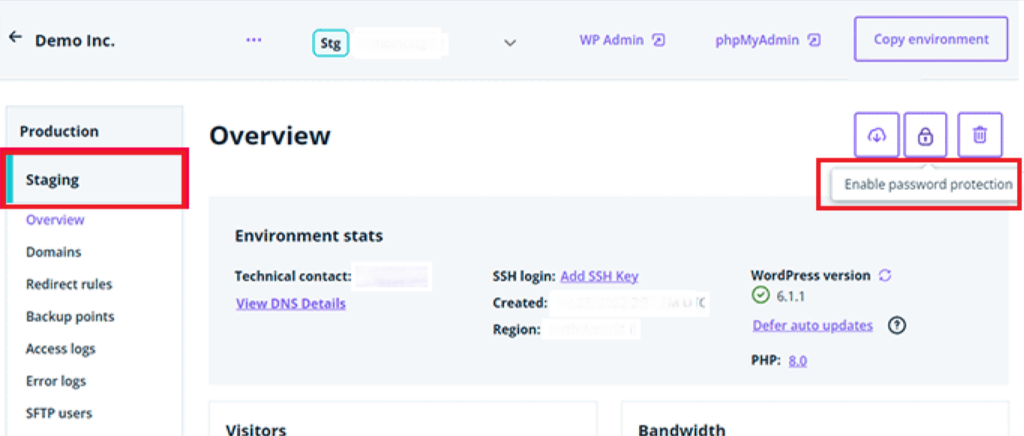Click the Copy environment button
Image resolution: width=1024 pixels, height=436 pixels.
point(931,39)
